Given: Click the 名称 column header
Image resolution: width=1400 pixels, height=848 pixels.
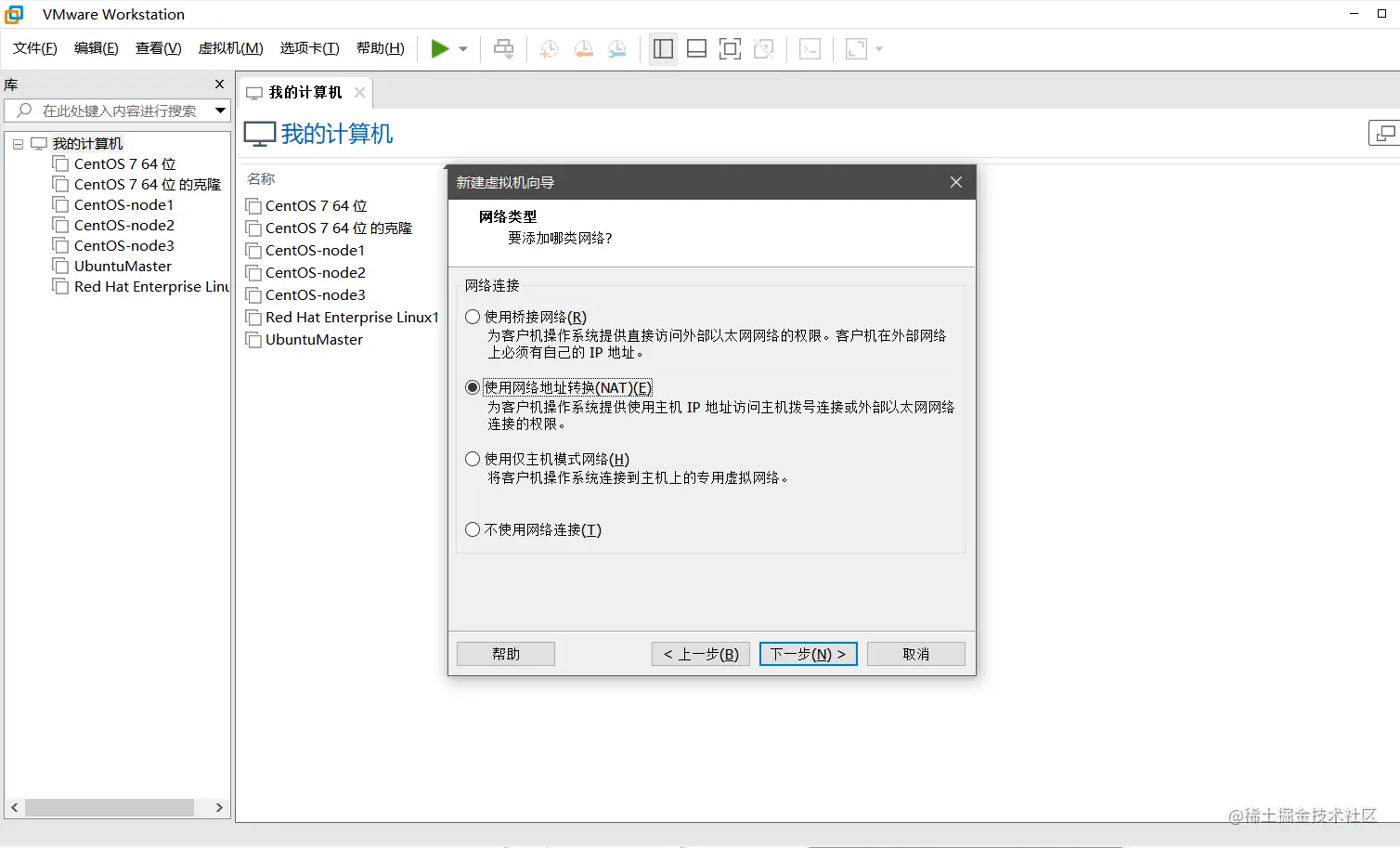Looking at the screenshot, I should [x=261, y=178].
